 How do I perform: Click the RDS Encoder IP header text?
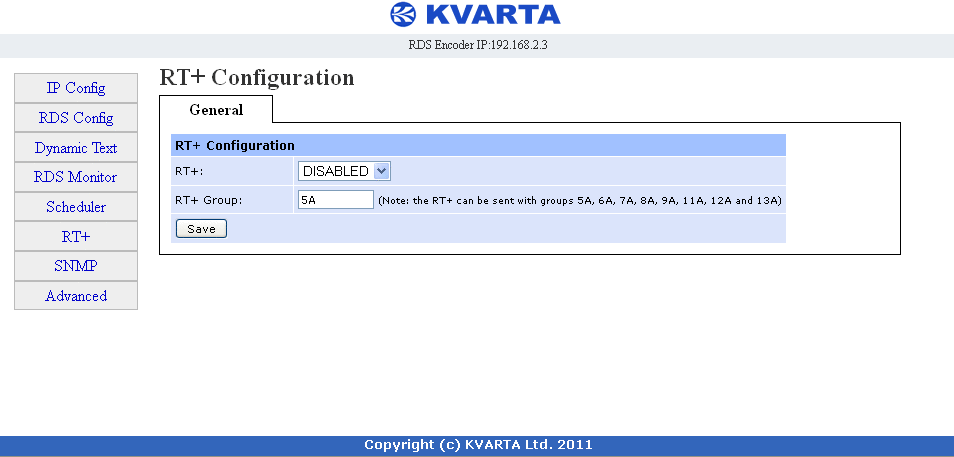click(x=478, y=45)
